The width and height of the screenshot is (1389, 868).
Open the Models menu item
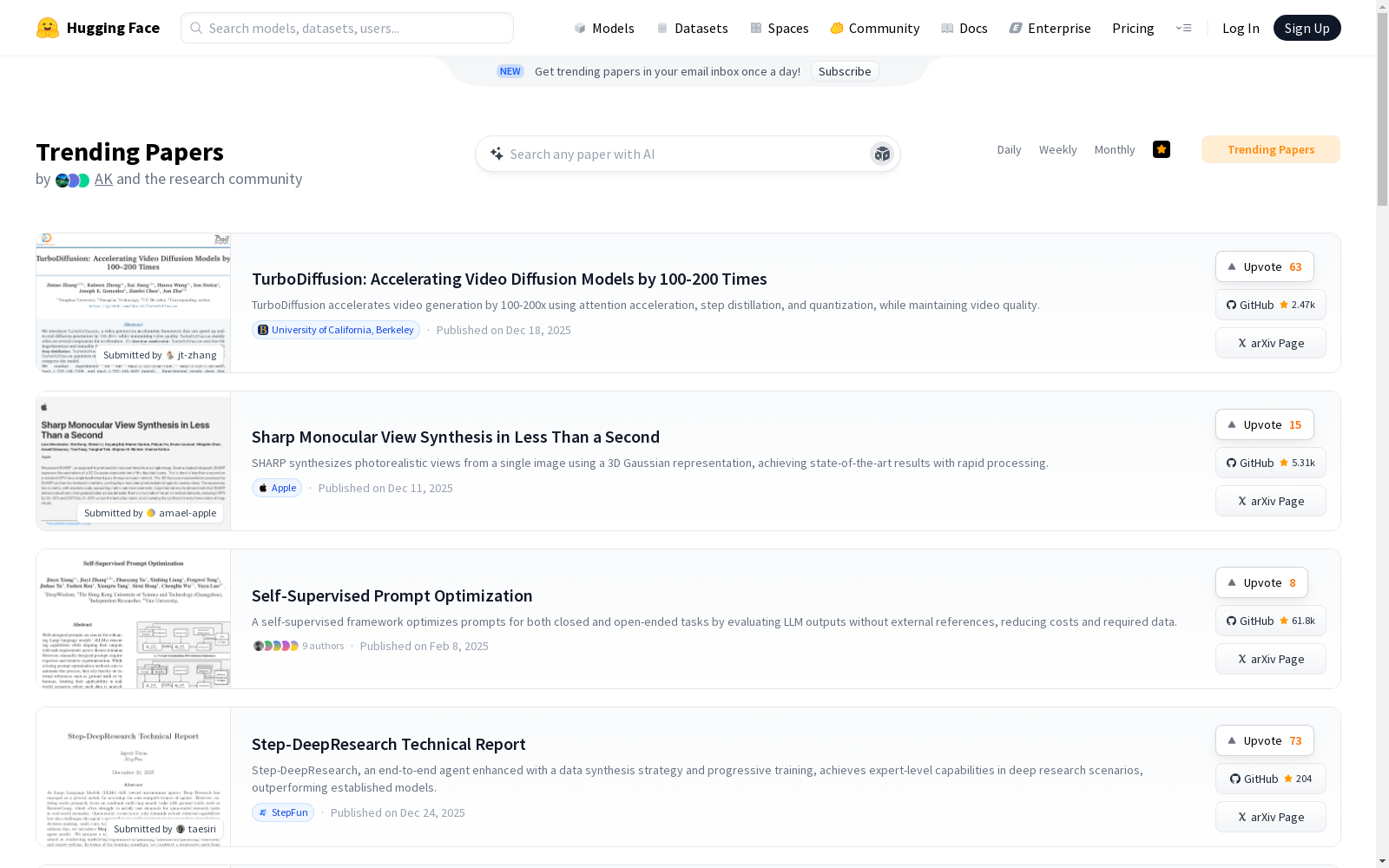[604, 28]
